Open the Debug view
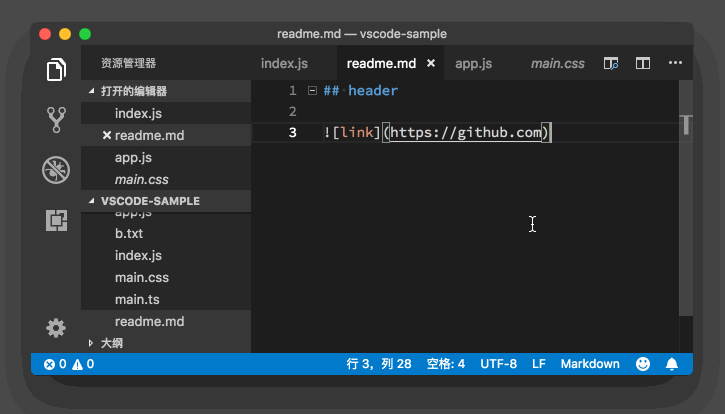This screenshot has width=725, height=414. 56,170
